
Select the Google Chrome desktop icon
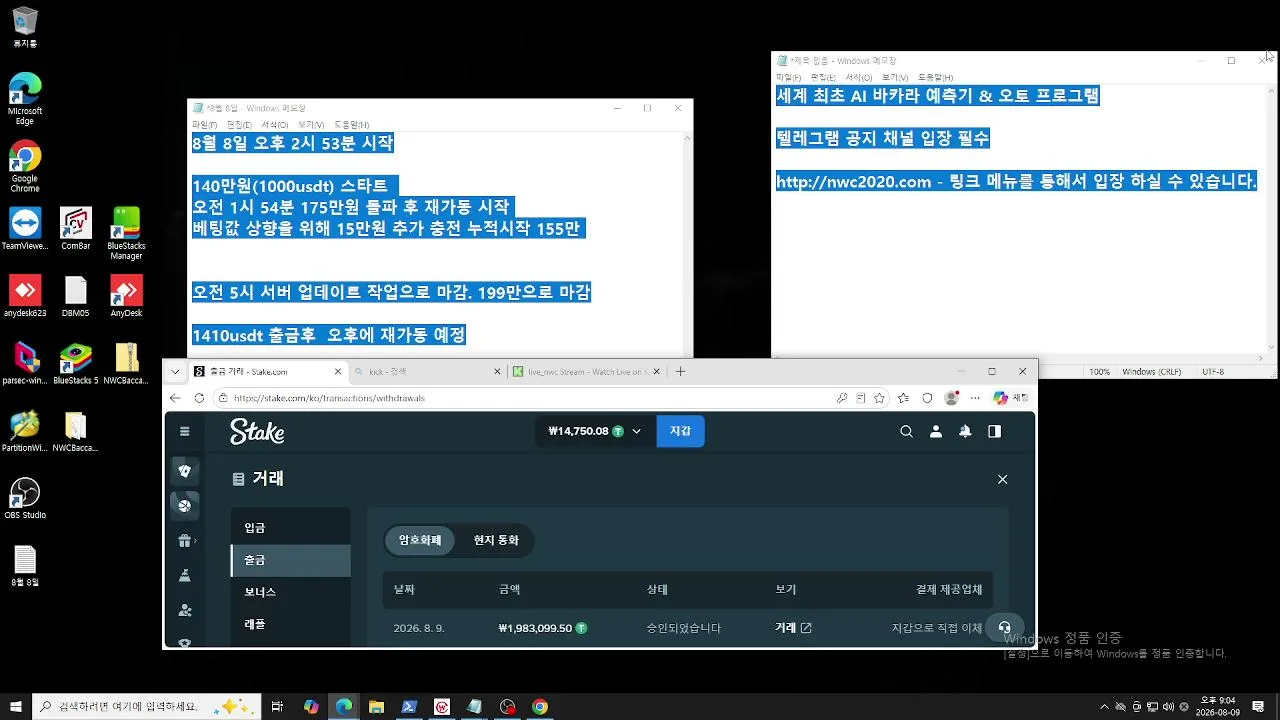(x=25, y=167)
